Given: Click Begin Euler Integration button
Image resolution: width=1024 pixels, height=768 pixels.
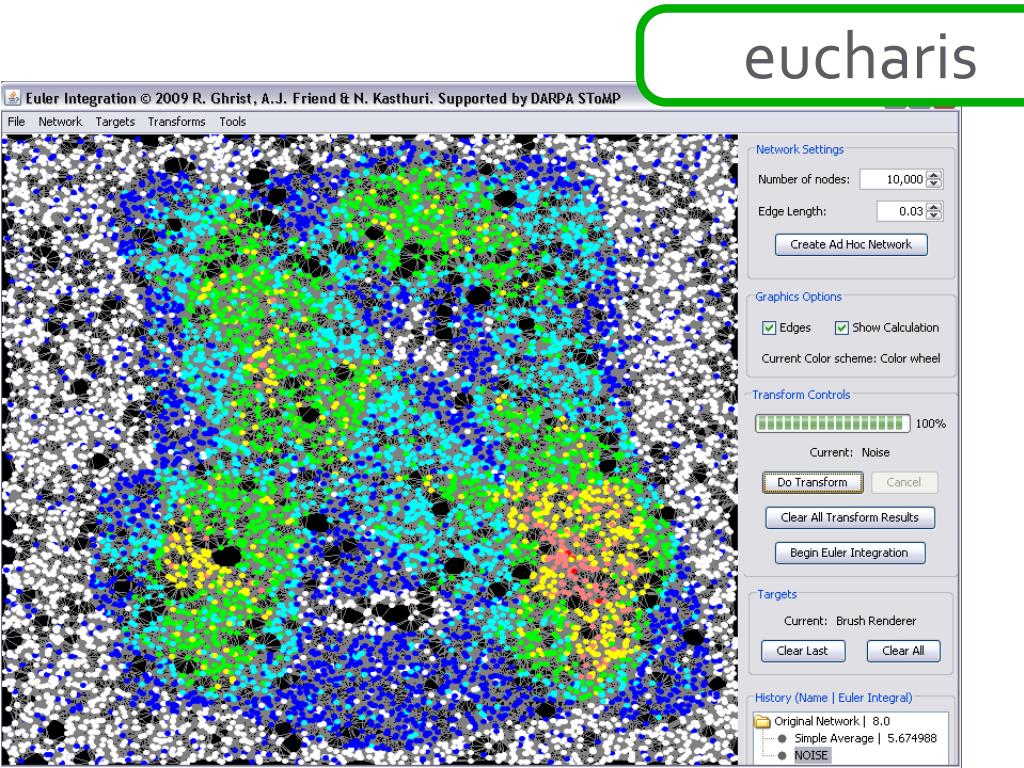Looking at the screenshot, I should click(x=850, y=552).
